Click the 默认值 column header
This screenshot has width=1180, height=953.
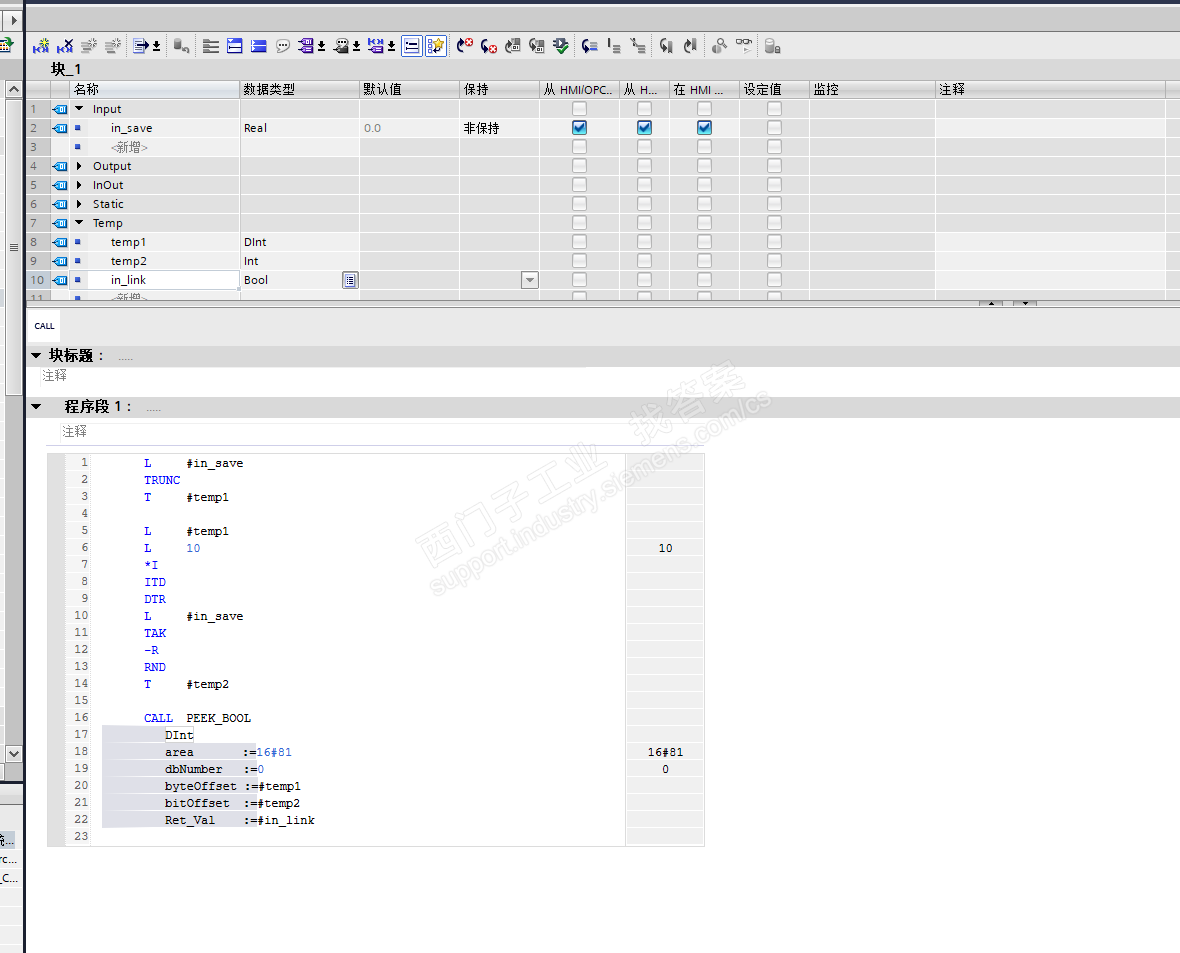pos(409,90)
